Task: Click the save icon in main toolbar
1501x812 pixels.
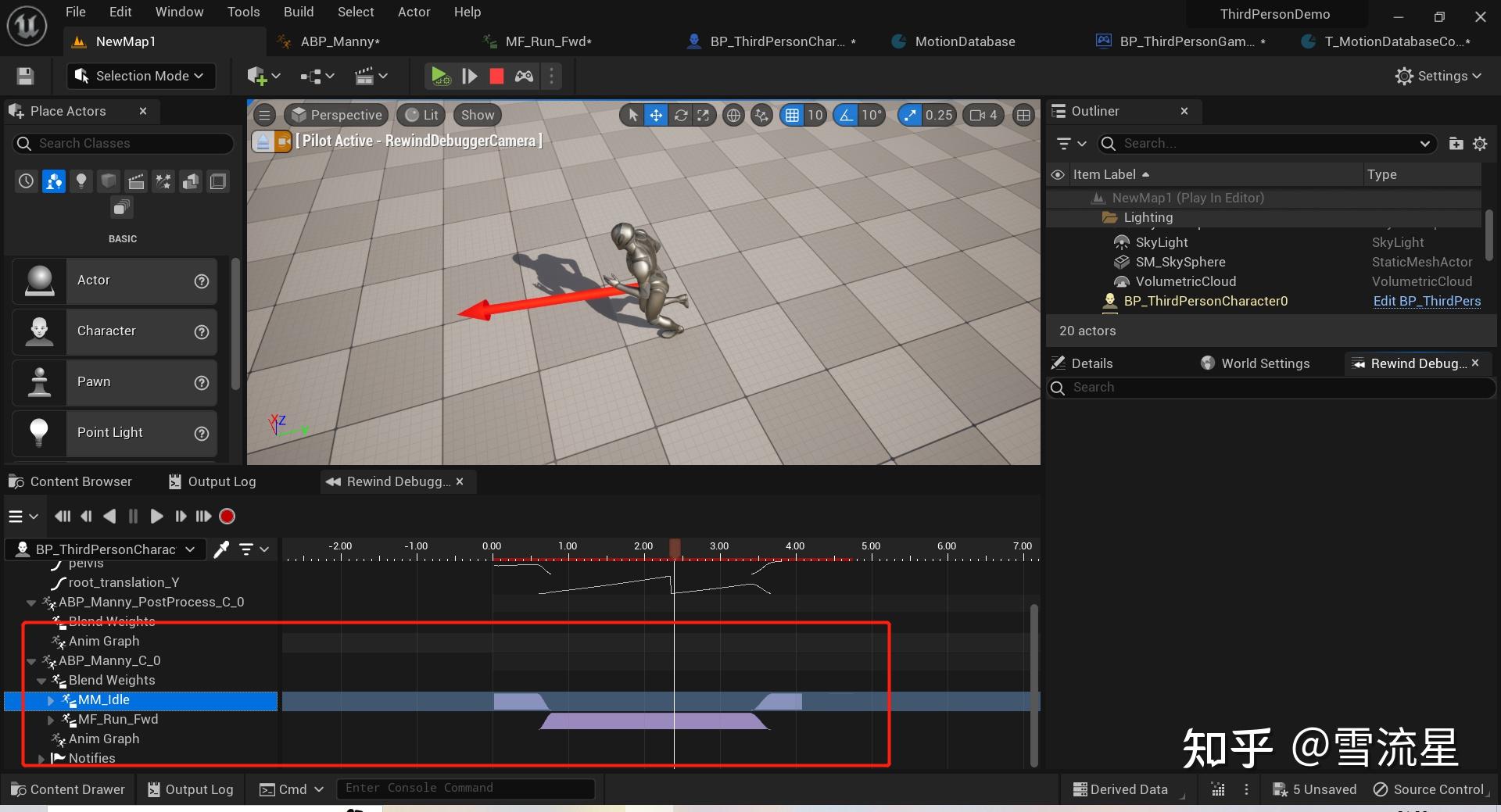Action: tap(25, 76)
